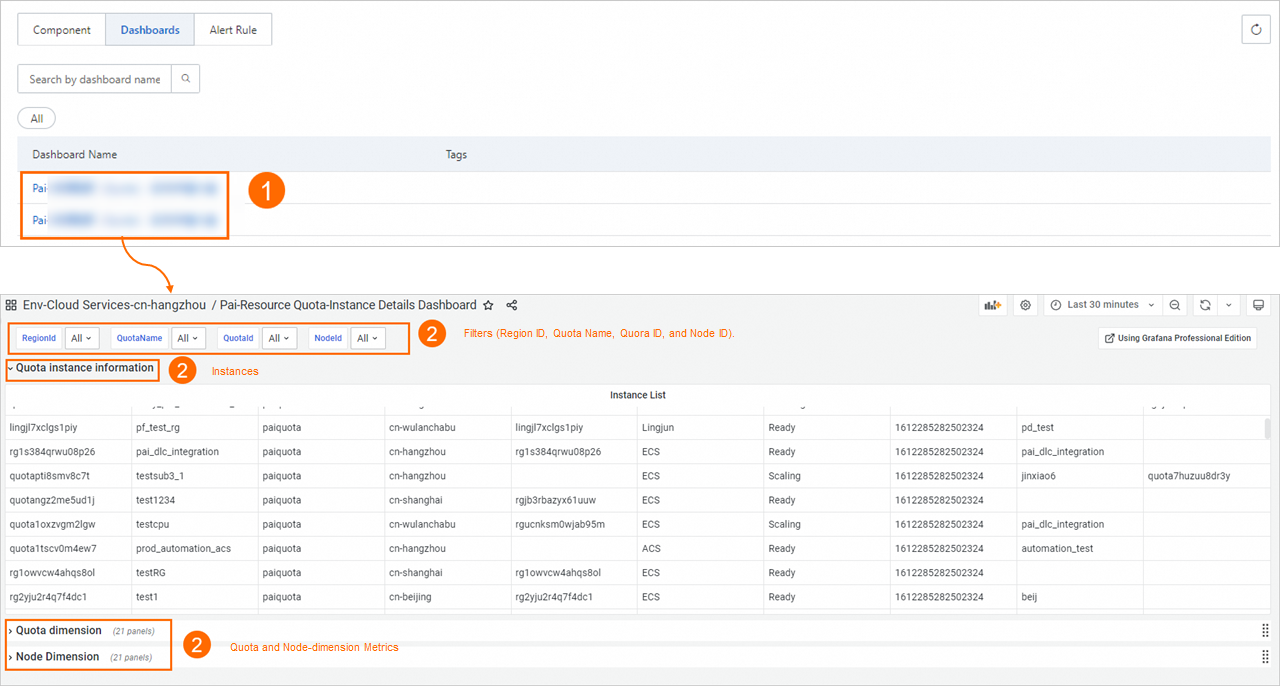Open the dashboards grid icon
The image size is (1280, 686).
(x=11, y=305)
